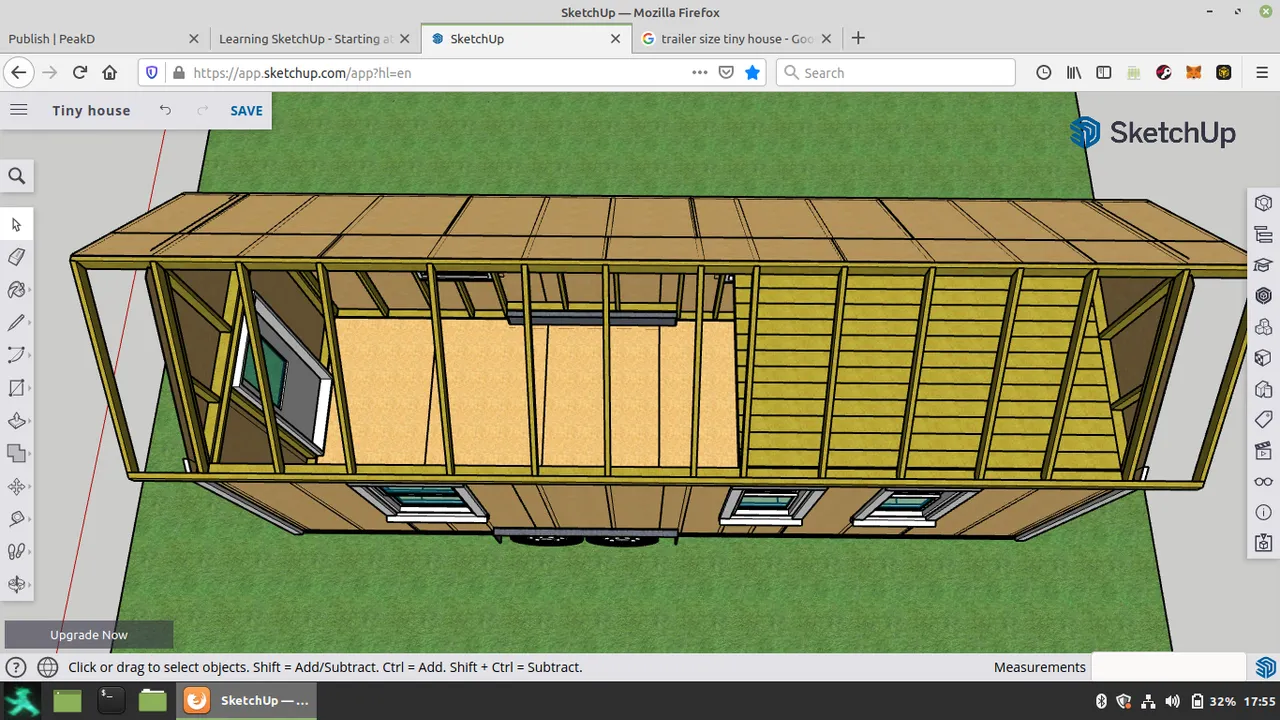
Task: Open the SketchUp search tool
Action: click(x=17, y=176)
